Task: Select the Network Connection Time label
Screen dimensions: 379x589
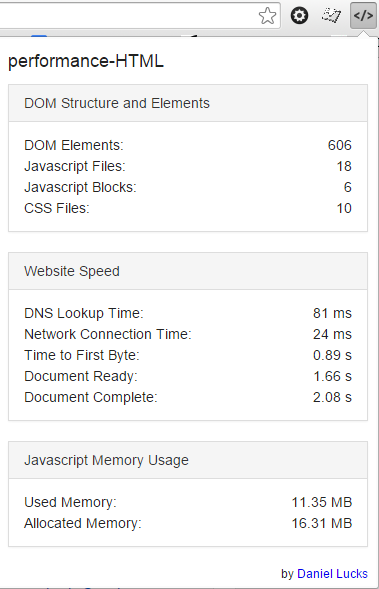Action: 108,334
